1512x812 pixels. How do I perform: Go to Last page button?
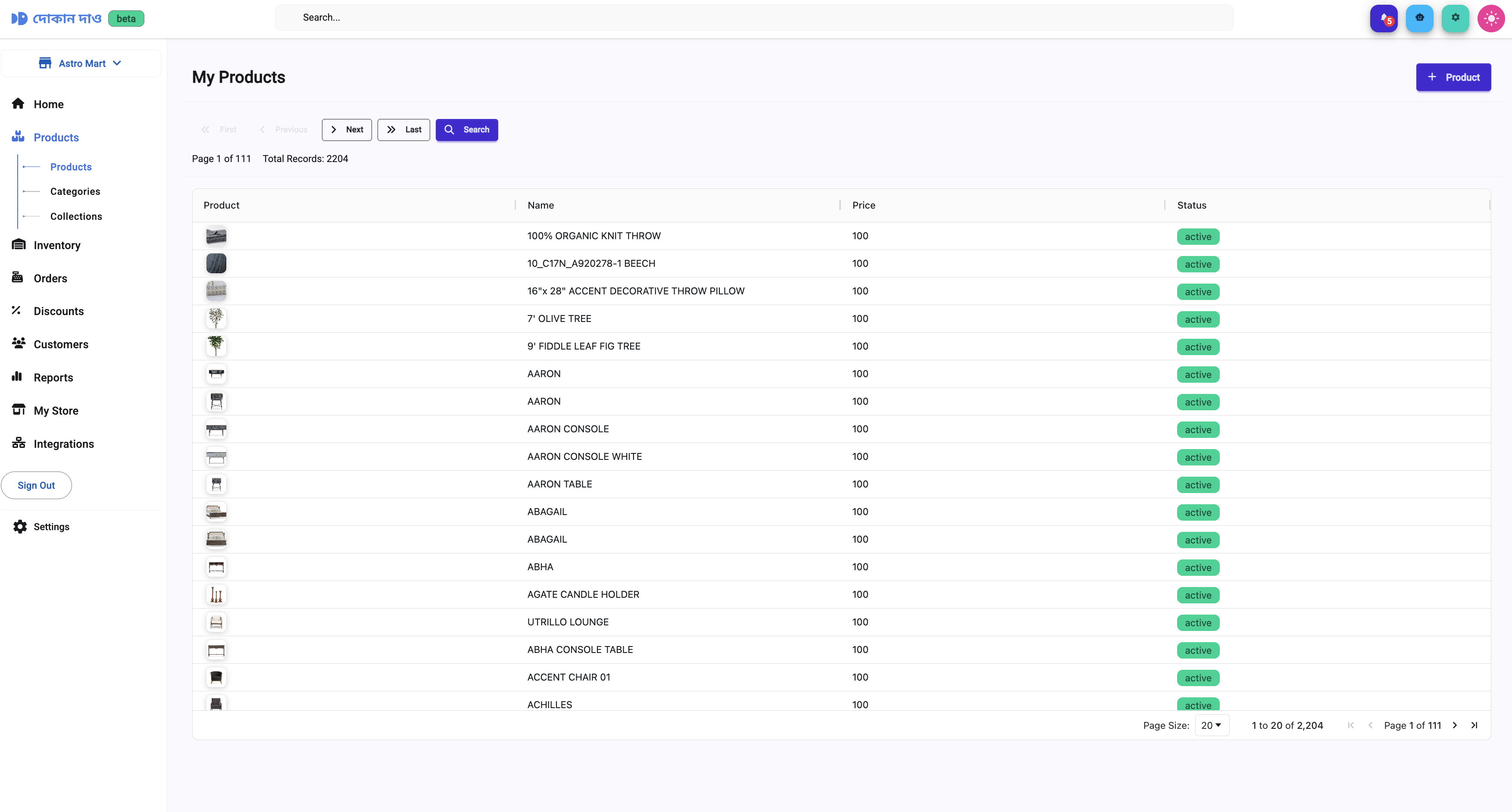404,130
